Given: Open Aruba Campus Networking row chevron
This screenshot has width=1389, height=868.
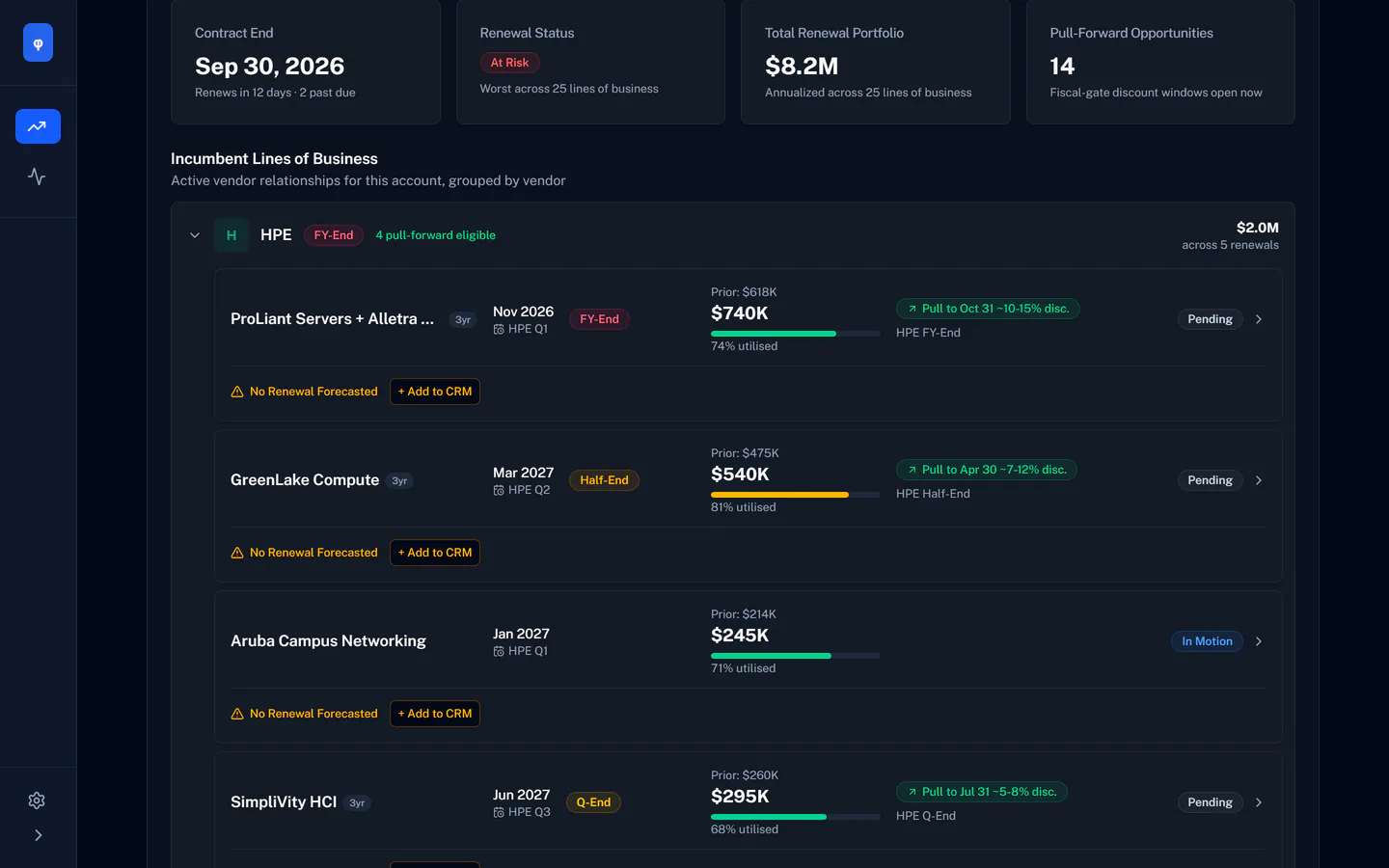Looking at the screenshot, I should point(1259,641).
